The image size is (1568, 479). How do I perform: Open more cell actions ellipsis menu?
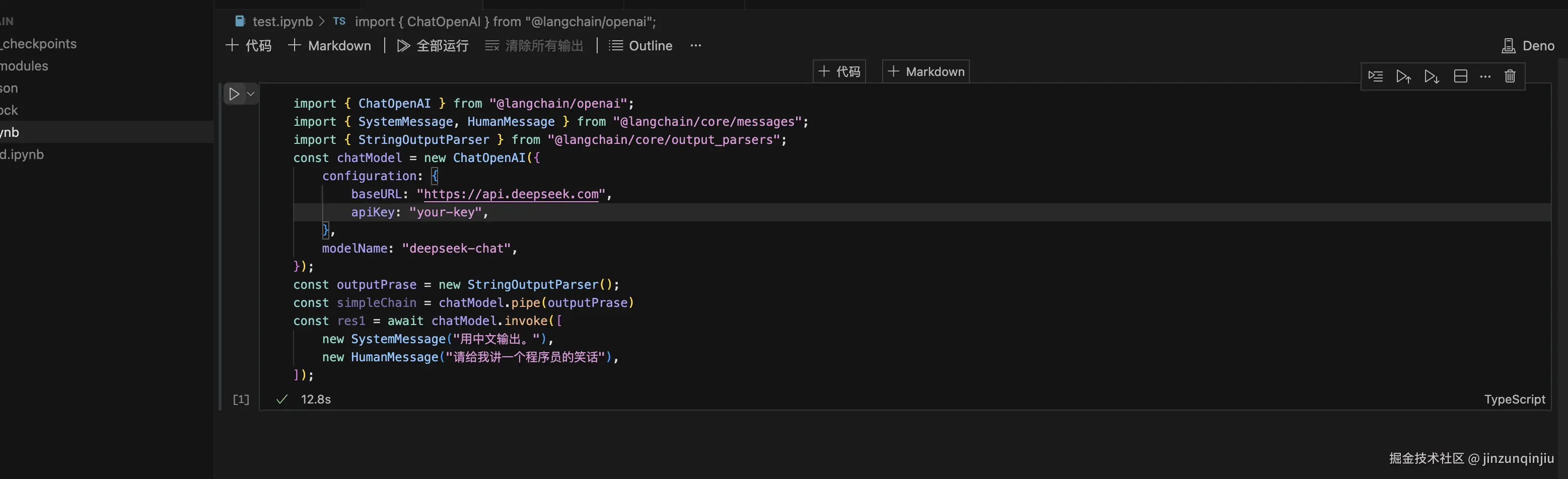click(x=1485, y=76)
